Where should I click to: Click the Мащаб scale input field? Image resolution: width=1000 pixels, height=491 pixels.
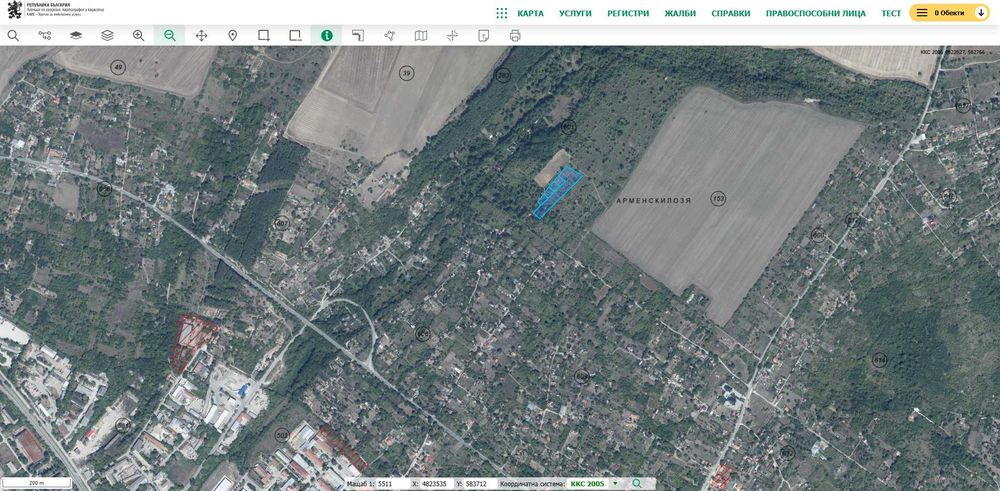tap(390, 484)
